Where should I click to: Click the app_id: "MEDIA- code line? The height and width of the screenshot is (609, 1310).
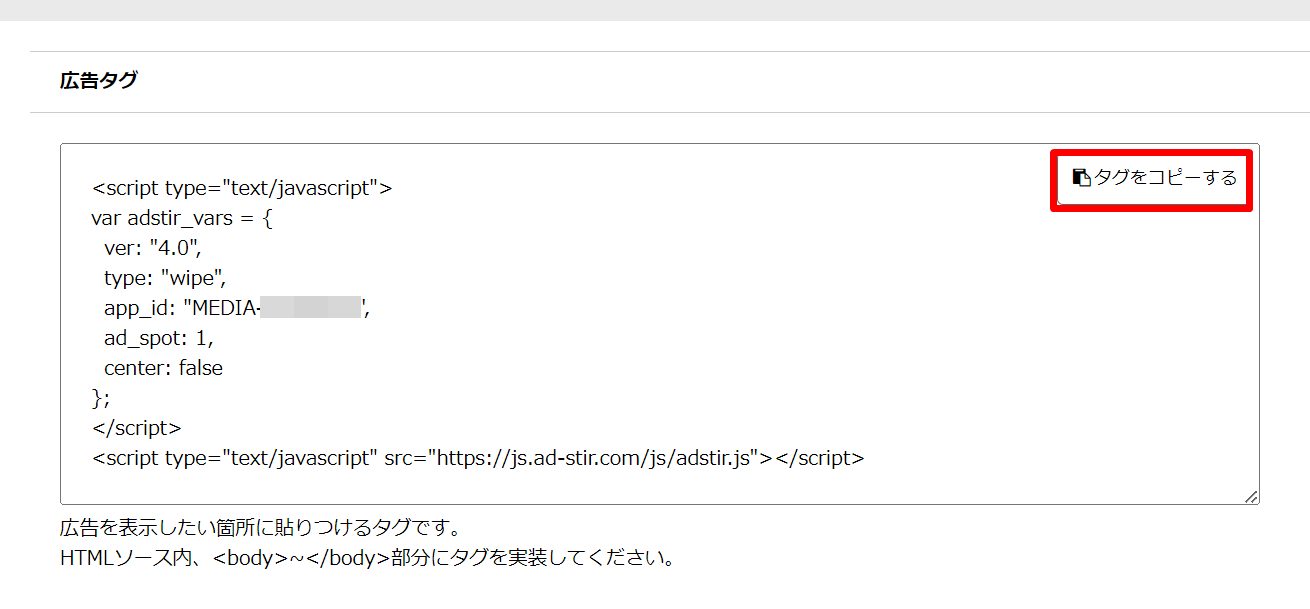point(180,308)
